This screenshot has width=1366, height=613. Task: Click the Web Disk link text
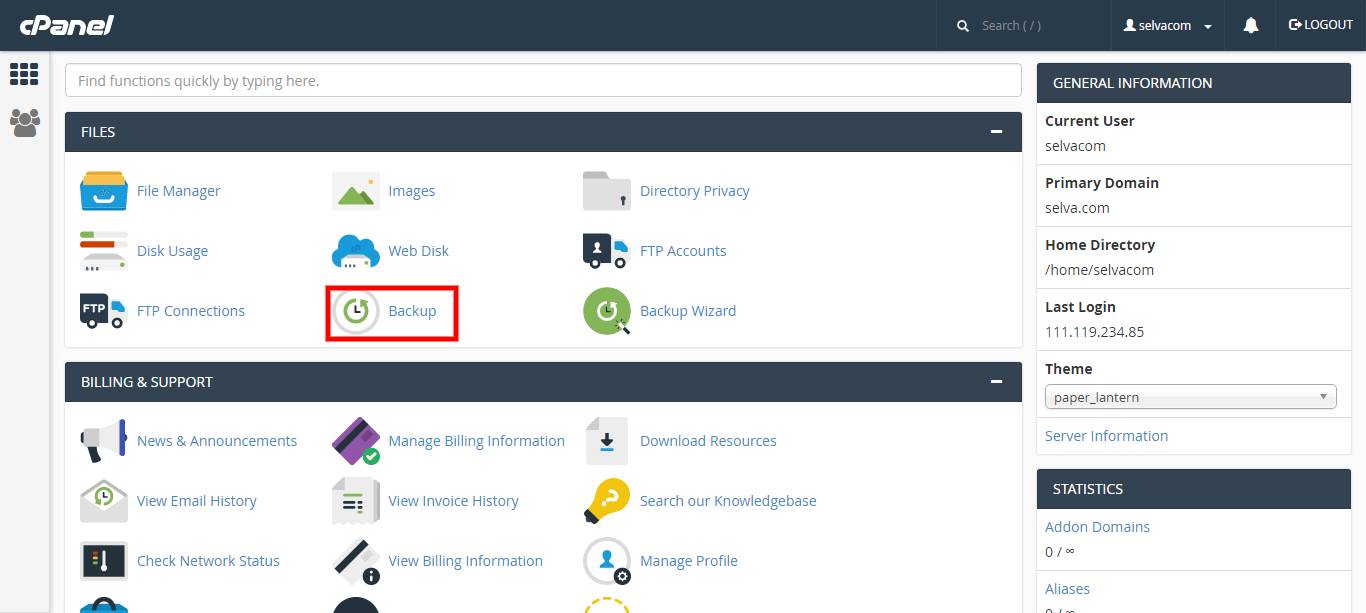[418, 251]
